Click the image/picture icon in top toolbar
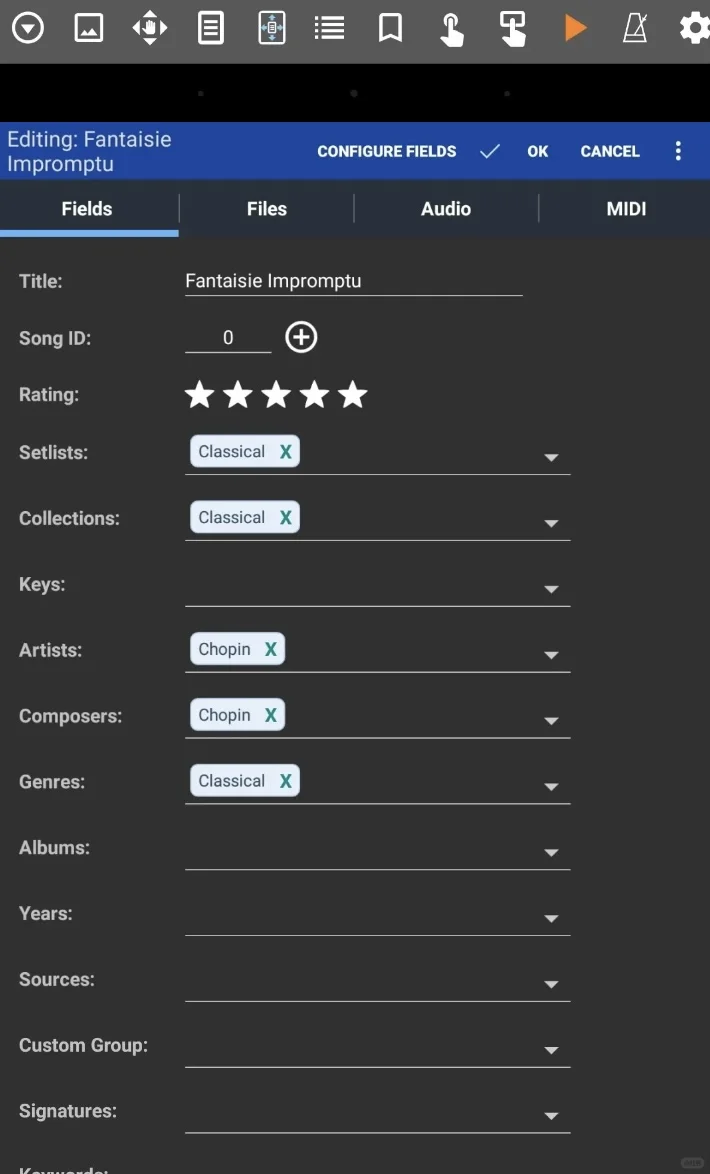Viewport: 710px width, 1174px height. tap(89, 28)
